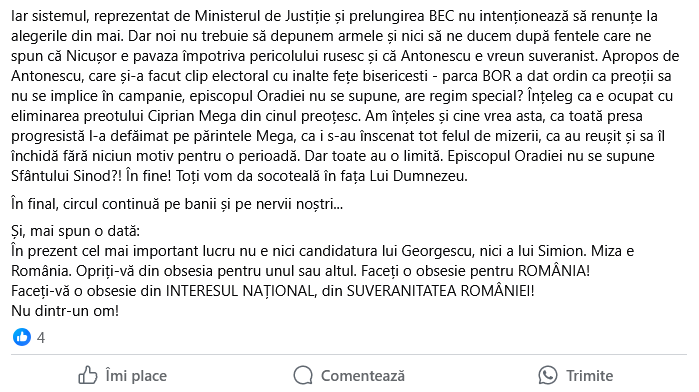Click the name 'Ciprian Mega' in the post
The image size is (699, 392).
[x=192, y=116]
